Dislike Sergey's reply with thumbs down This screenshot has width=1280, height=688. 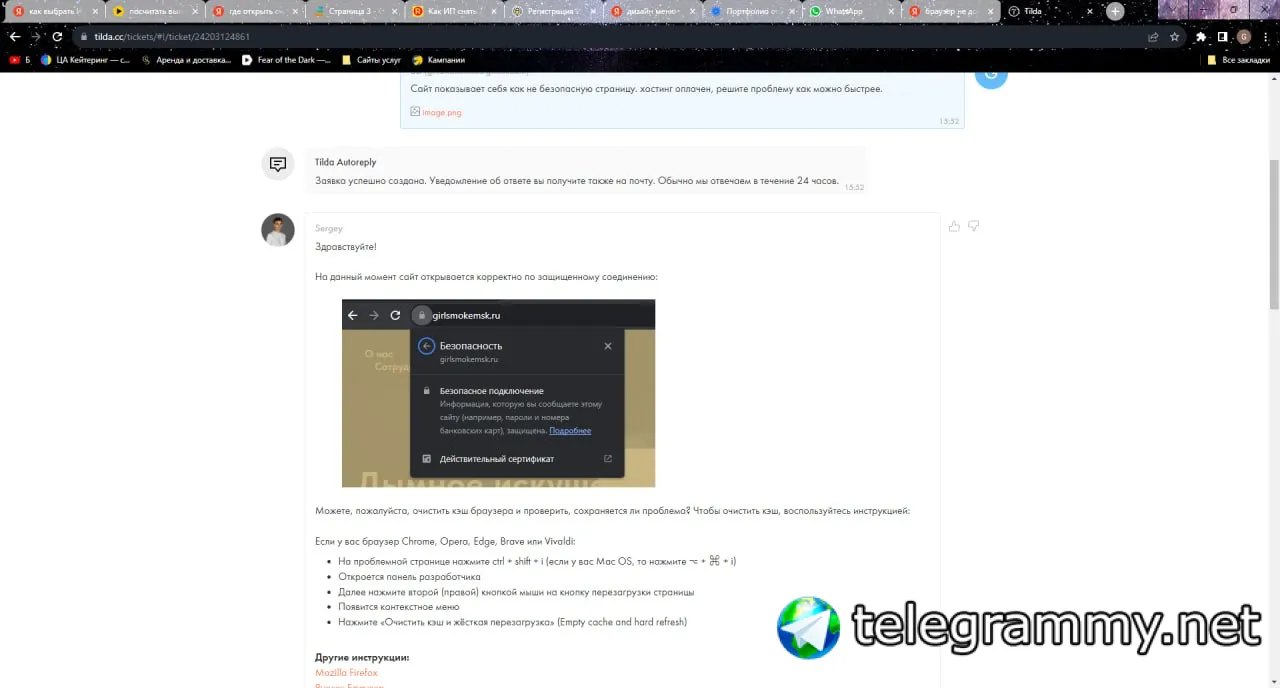pos(973,226)
